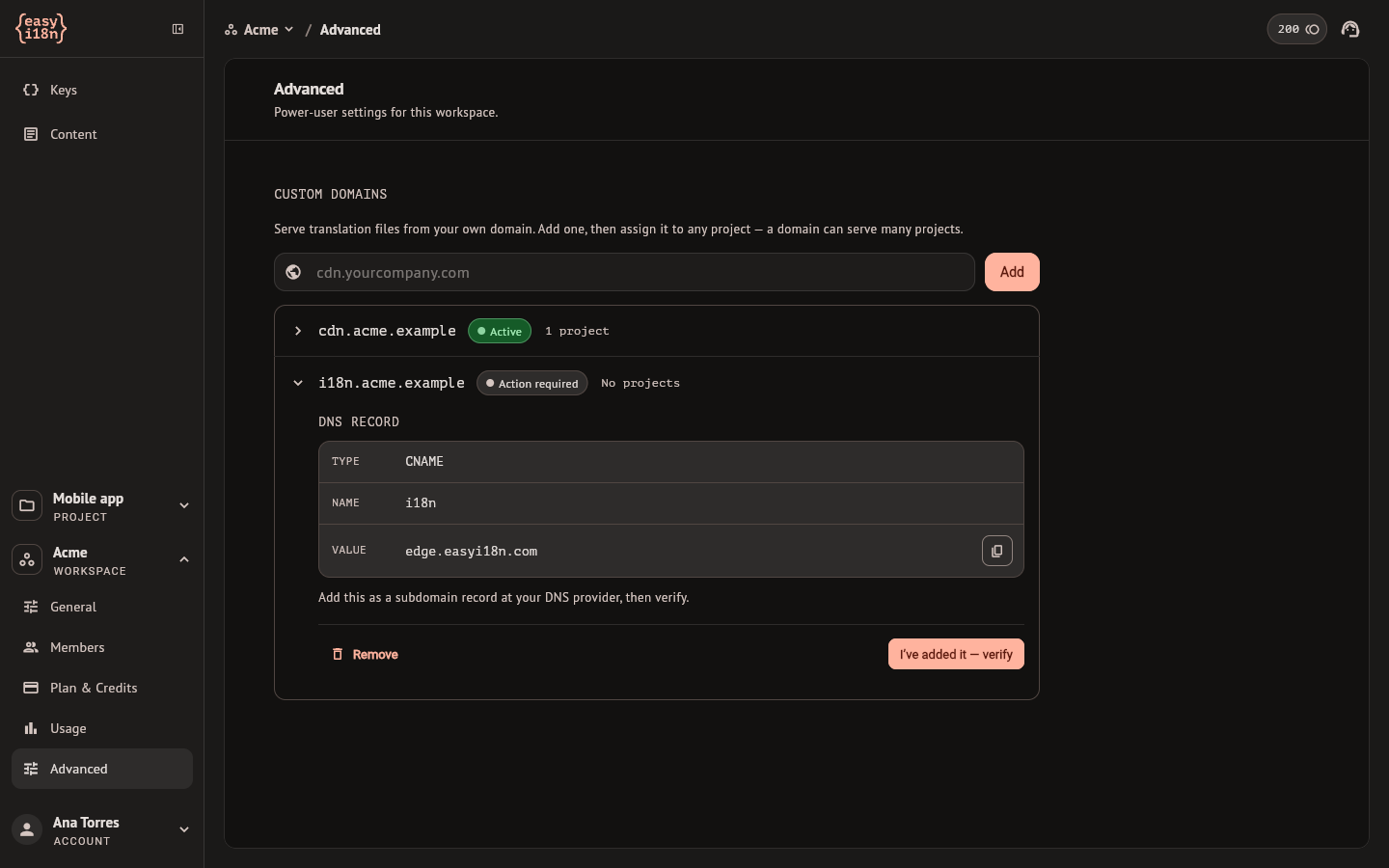The height and width of the screenshot is (868, 1389).
Task: Click the globe icon in domain field
Action: click(x=293, y=272)
